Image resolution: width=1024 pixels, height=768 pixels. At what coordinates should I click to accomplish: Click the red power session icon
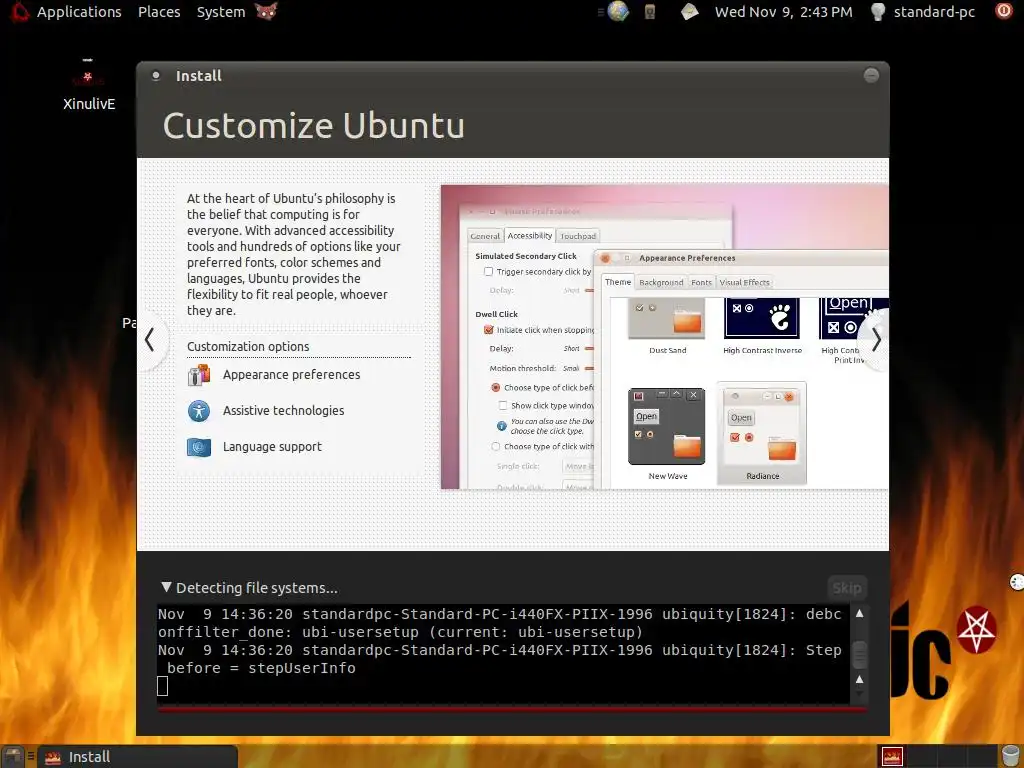click(1004, 11)
